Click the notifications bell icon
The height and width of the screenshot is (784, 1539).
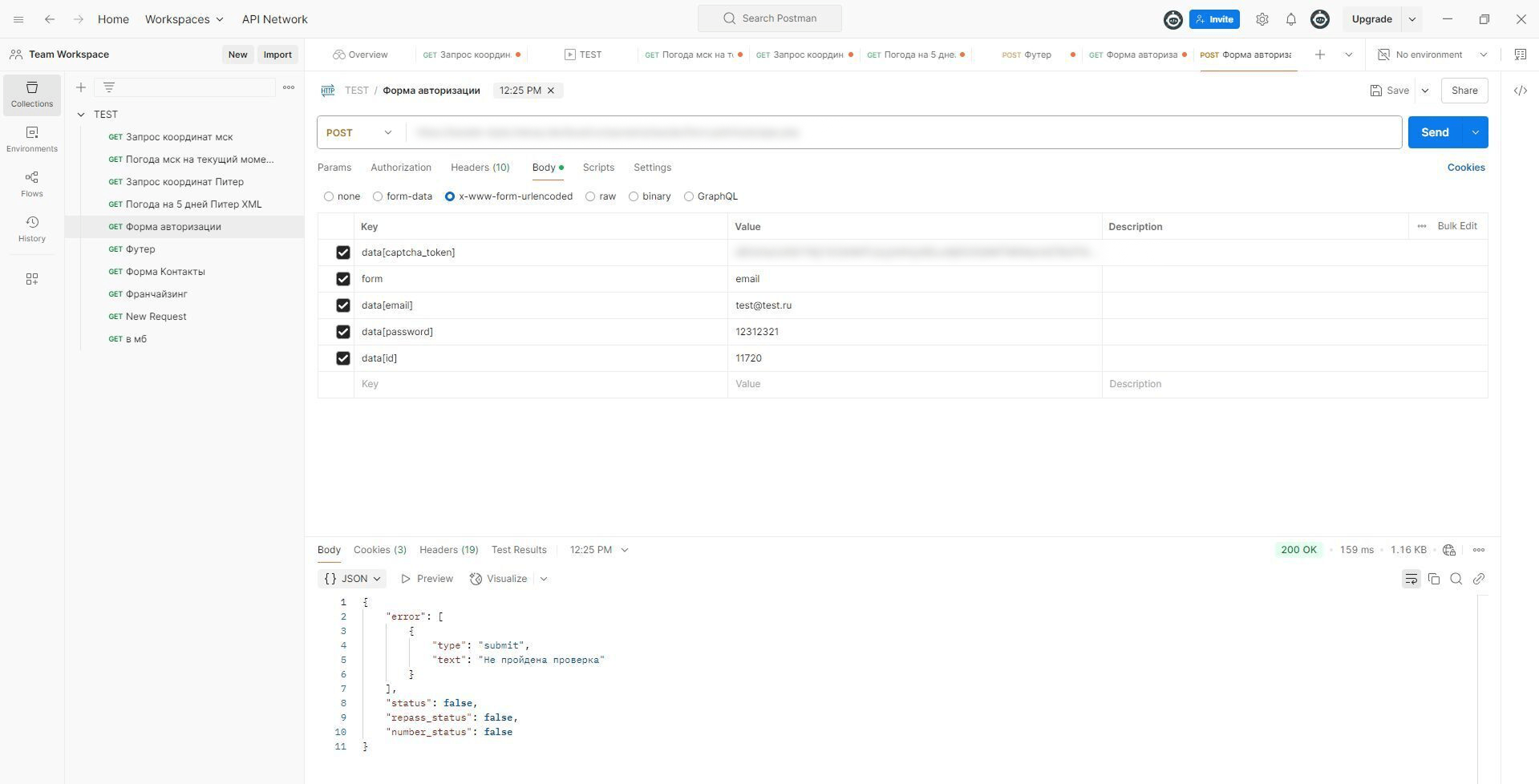(1290, 19)
